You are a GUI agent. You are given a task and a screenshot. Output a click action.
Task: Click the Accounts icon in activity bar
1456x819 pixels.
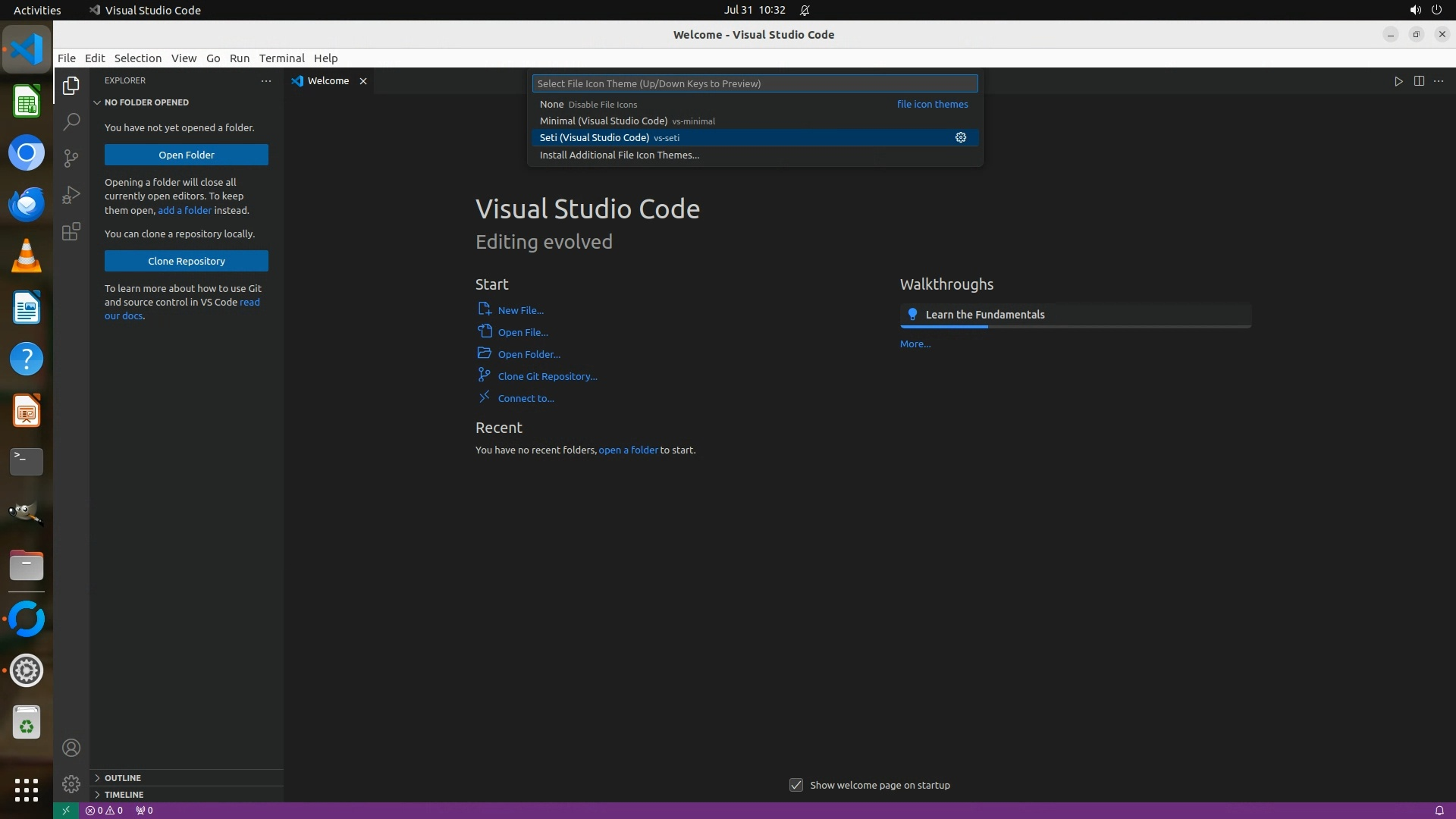[71, 748]
